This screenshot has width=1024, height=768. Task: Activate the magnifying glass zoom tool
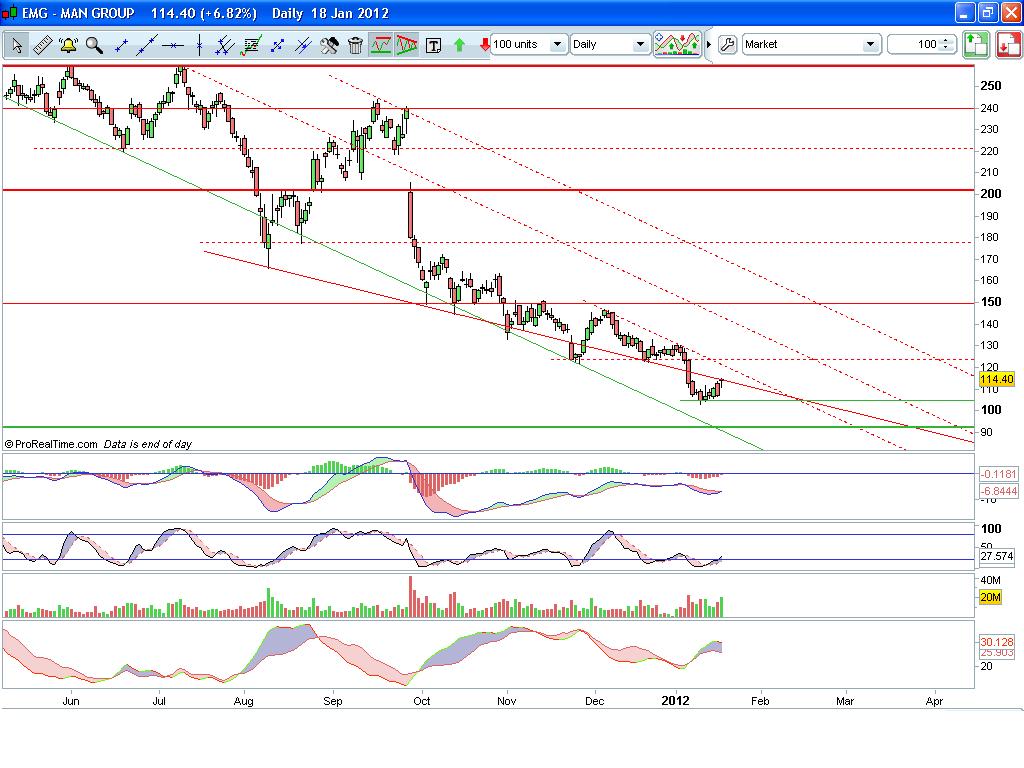[94, 45]
